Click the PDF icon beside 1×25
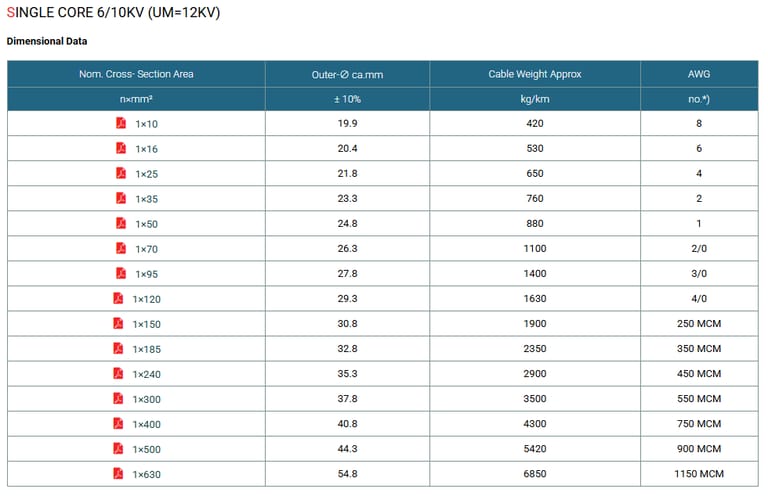 pyautogui.click(x=120, y=173)
